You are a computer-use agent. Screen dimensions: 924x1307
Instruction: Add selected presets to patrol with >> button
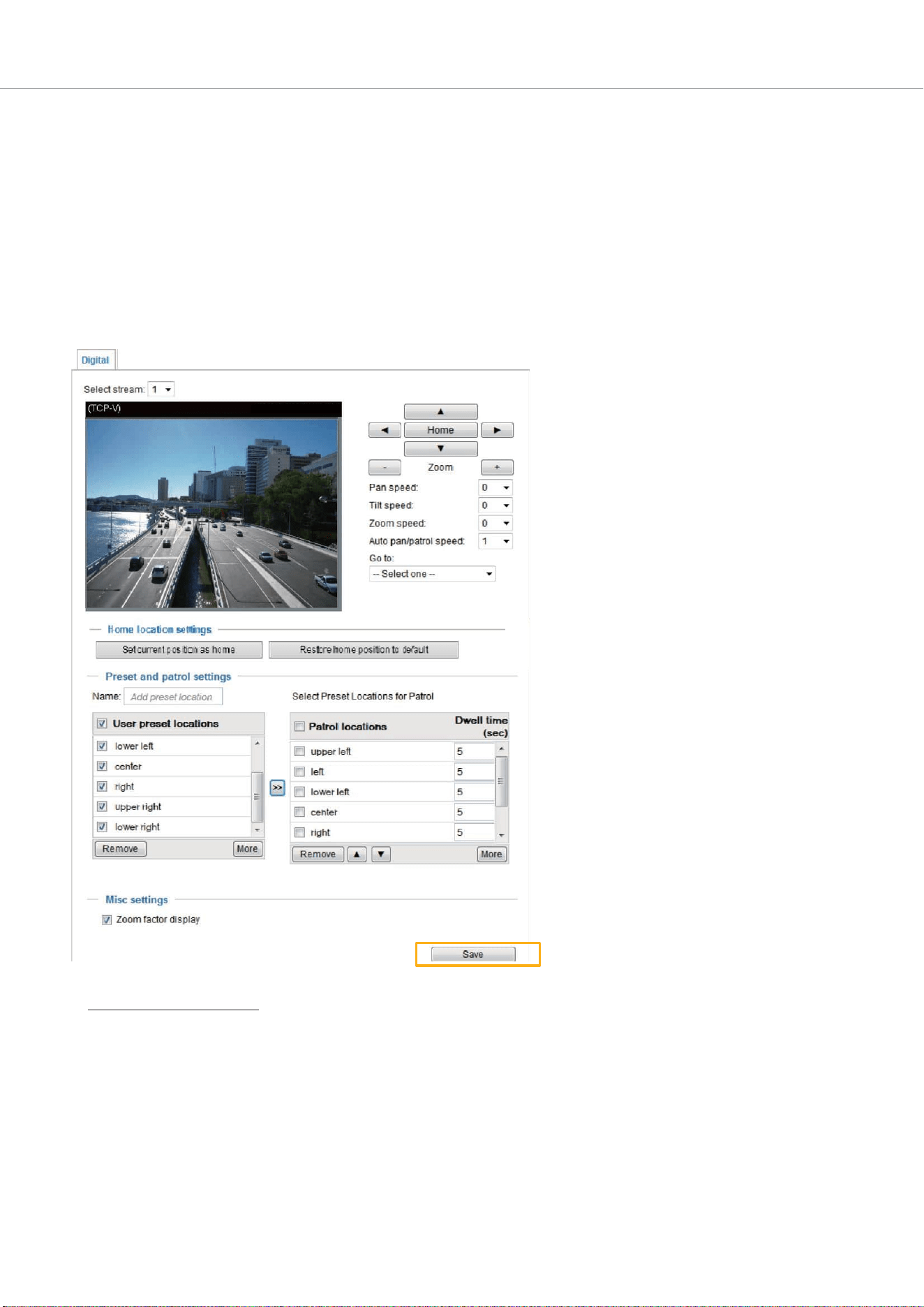coord(277,788)
